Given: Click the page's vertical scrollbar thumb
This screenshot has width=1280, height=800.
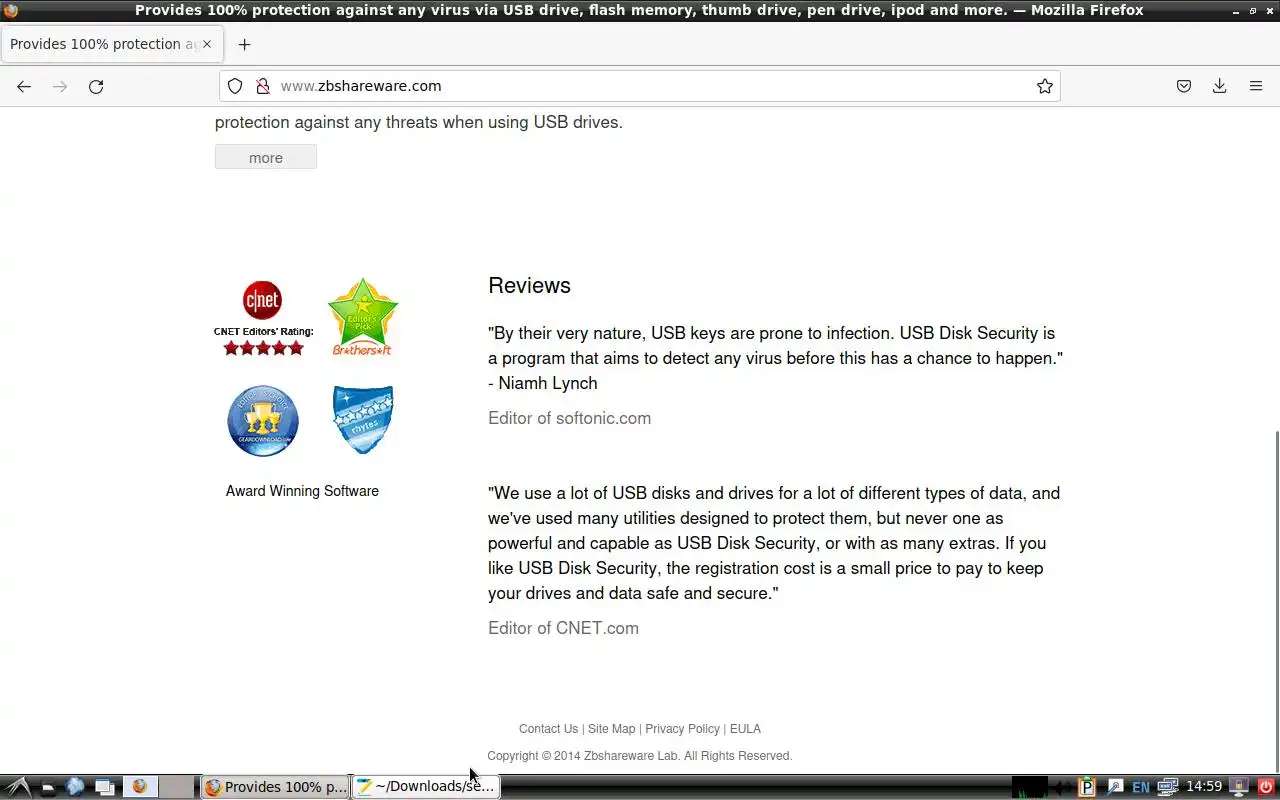Looking at the screenshot, I should click(x=1275, y=600).
